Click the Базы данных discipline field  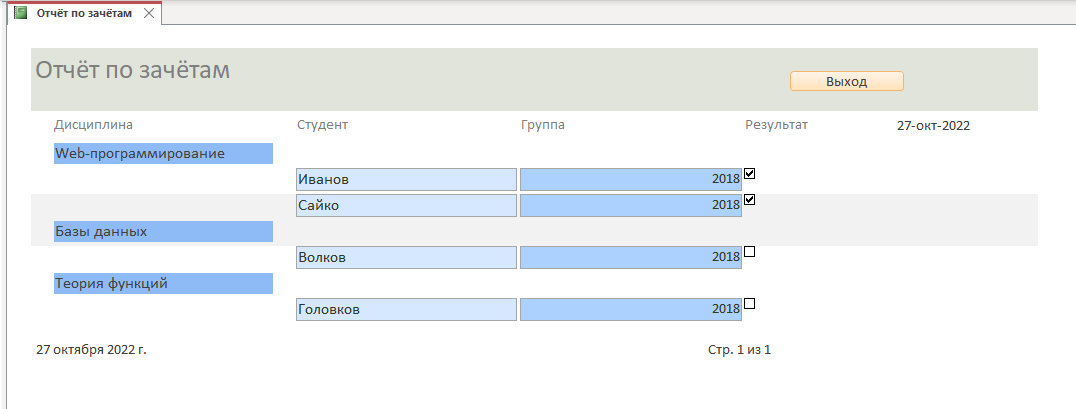163,232
